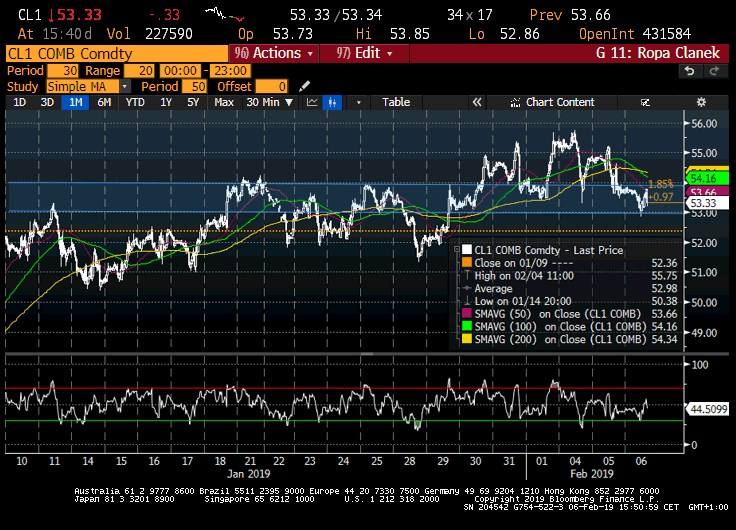736x530 pixels.
Task: Click the undo arrow icon
Action: [x=689, y=71]
